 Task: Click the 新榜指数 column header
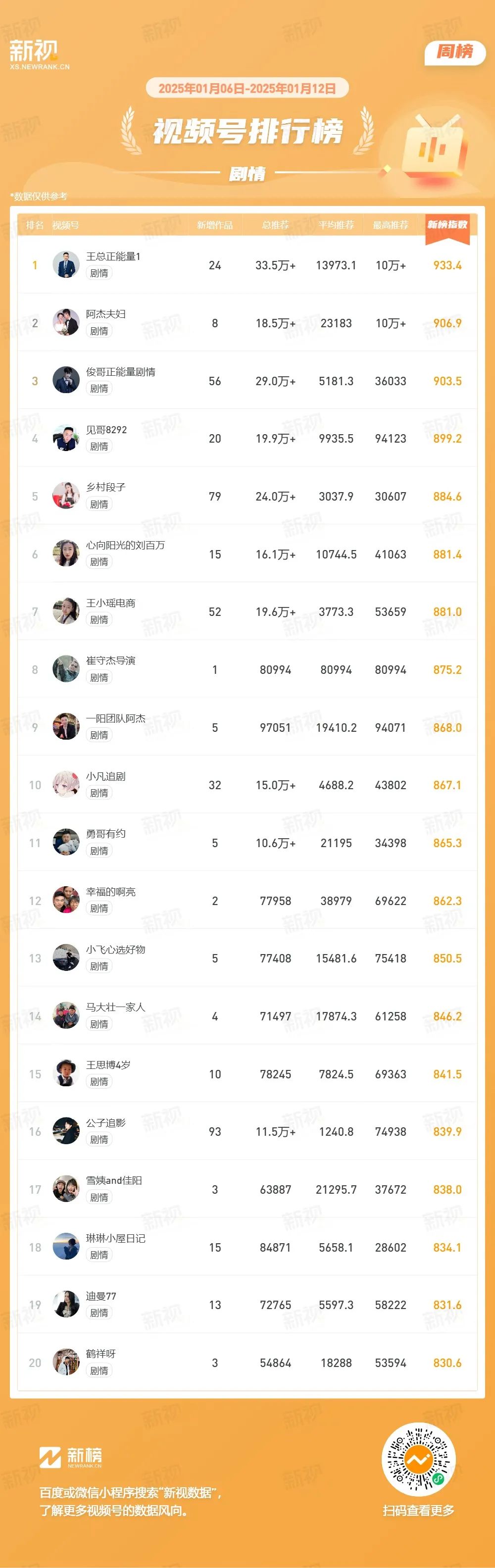pyautogui.click(x=447, y=225)
